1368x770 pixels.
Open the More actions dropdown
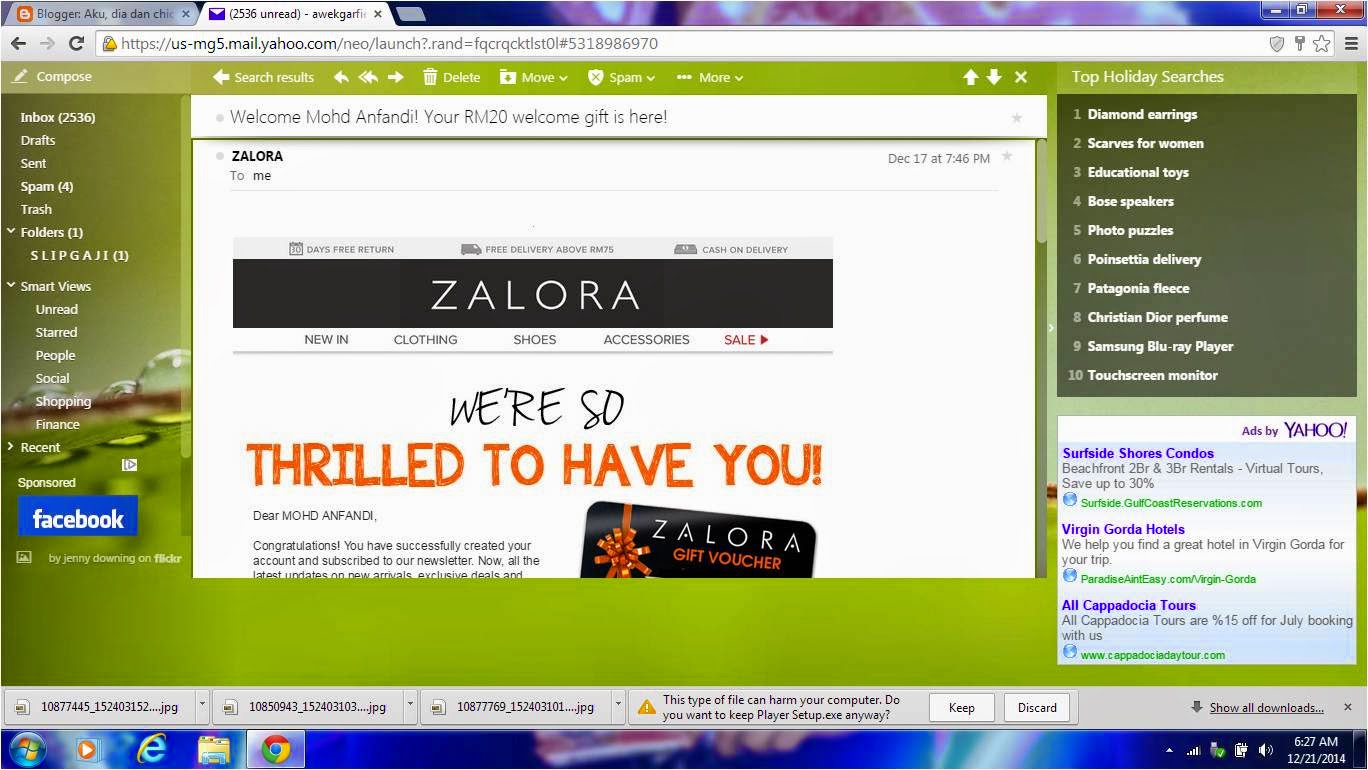(x=710, y=77)
